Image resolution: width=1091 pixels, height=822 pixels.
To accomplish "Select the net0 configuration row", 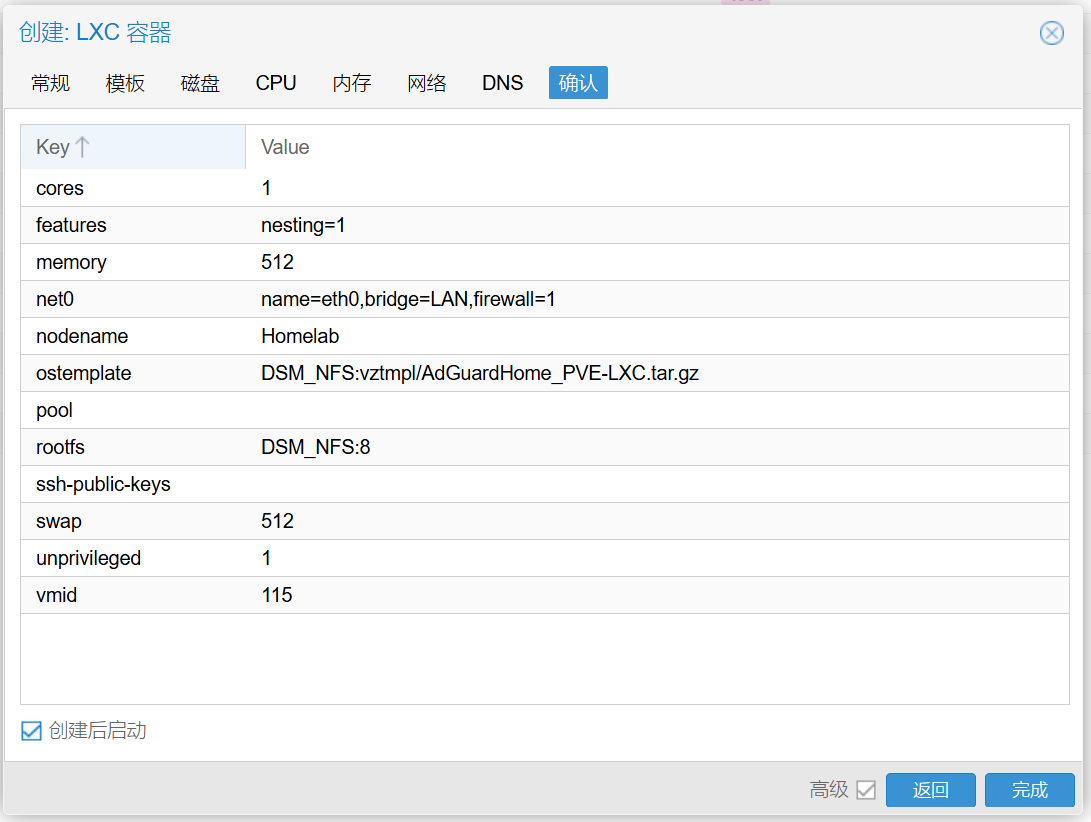I will click(x=300, y=299).
